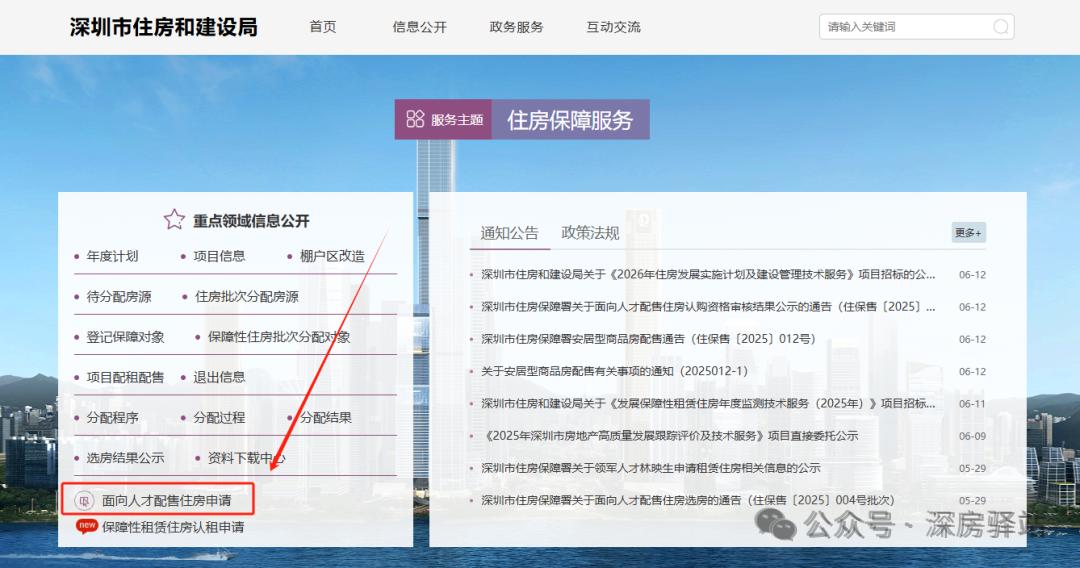Click the 住房保障服务 banner title
The width and height of the screenshot is (1080, 568).
click(570, 120)
